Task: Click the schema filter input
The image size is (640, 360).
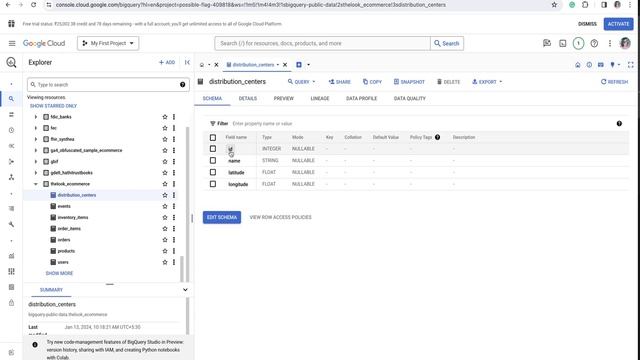Action: 422,124
